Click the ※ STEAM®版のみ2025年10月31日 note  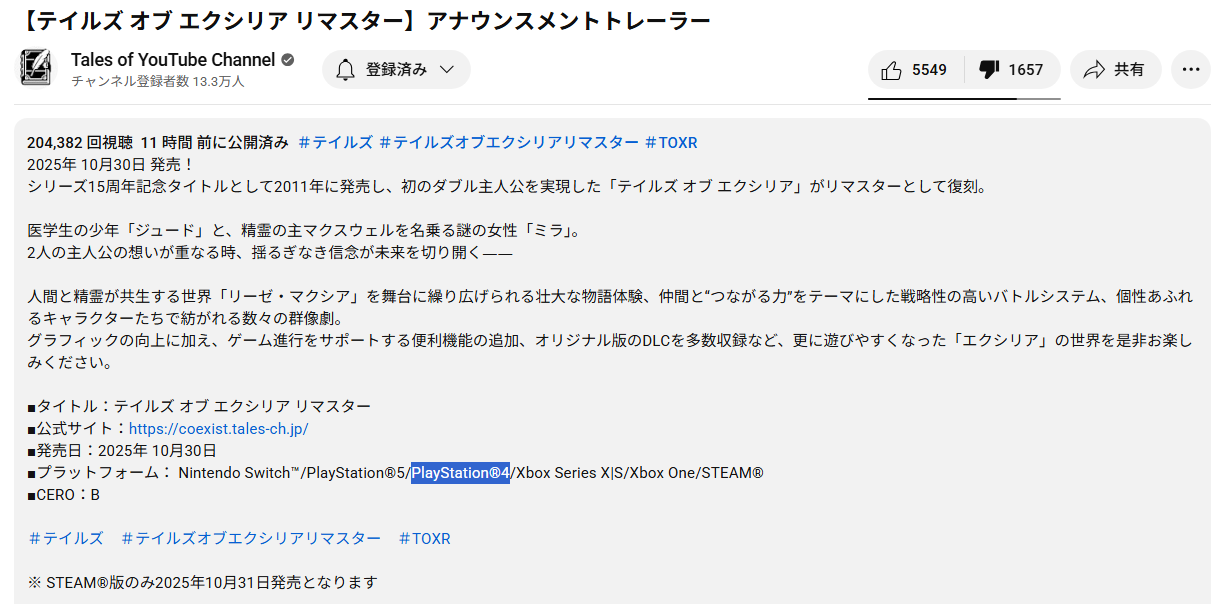[x=202, y=582]
